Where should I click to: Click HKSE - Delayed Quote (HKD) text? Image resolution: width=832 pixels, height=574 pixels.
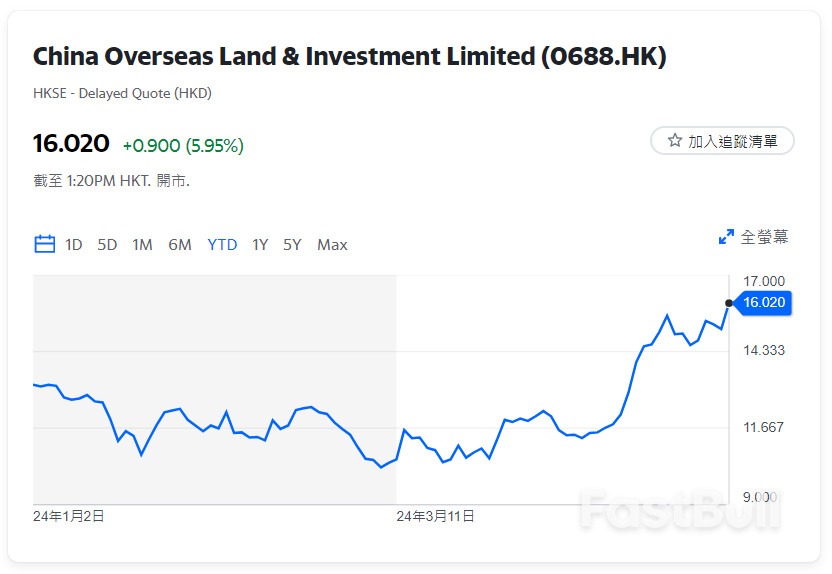[123, 93]
